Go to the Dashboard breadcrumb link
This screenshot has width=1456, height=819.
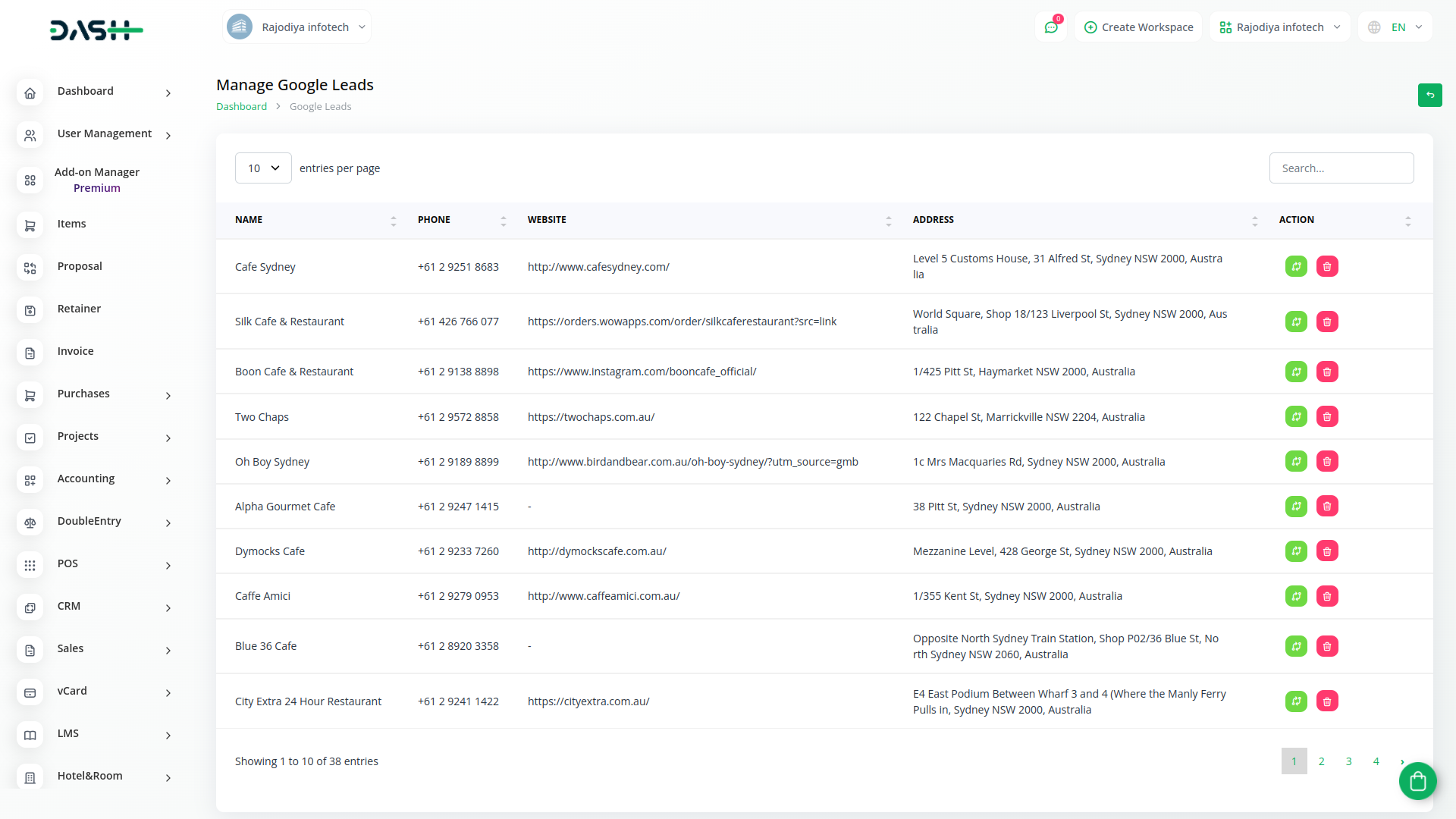241,107
